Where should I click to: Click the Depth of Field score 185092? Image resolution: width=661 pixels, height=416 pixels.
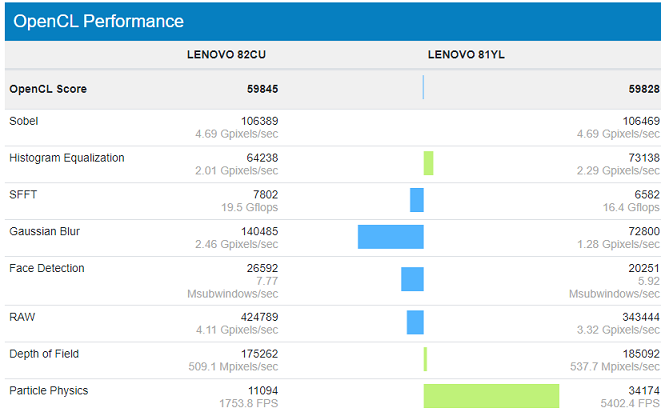point(641,354)
